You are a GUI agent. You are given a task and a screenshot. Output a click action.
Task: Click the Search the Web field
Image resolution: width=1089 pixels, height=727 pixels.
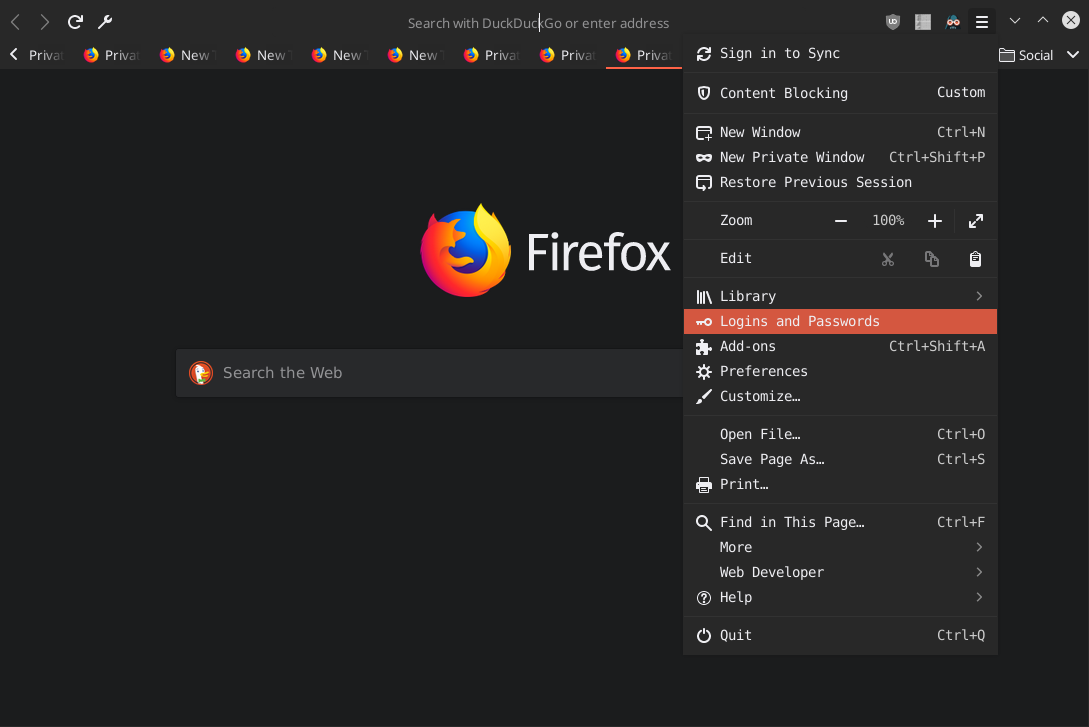pyautogui.click(x=430, y=373)
